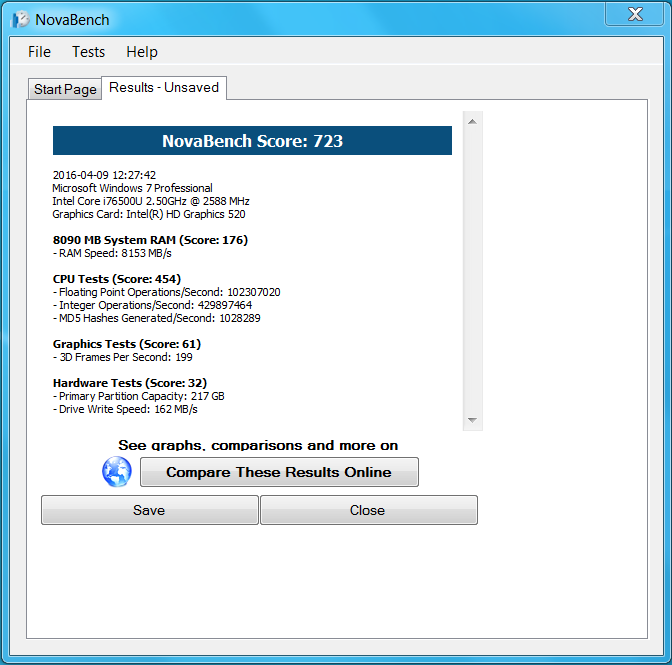Click the 8090 MB System RAM heading
The image size is (672, 665).
(x=150, y=240)
